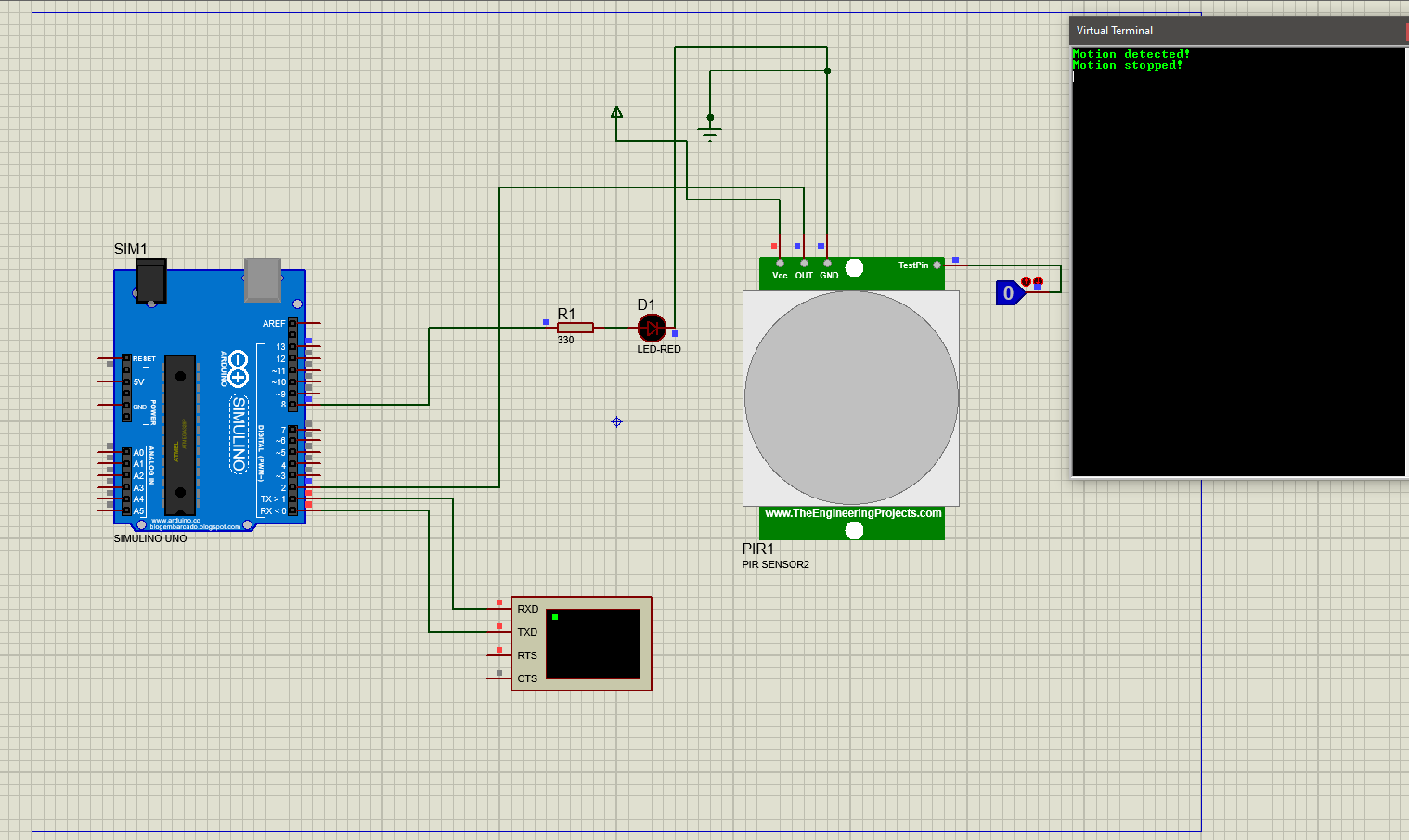Click the ground terminal symbol
Screen dimensions: 1409x840
point(709,132)
